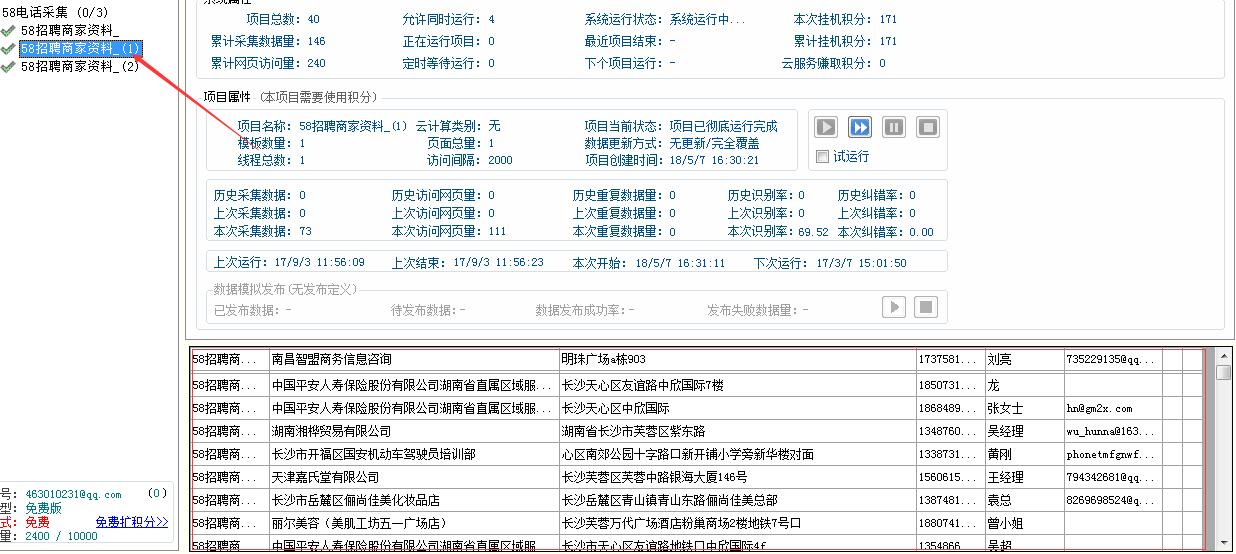Image resolution: width=1236 pixels, height=554 pixels.
Task: Select the 长沙市开福区国安机动车驾驶员培训部 cell
Action: [414, 454]
